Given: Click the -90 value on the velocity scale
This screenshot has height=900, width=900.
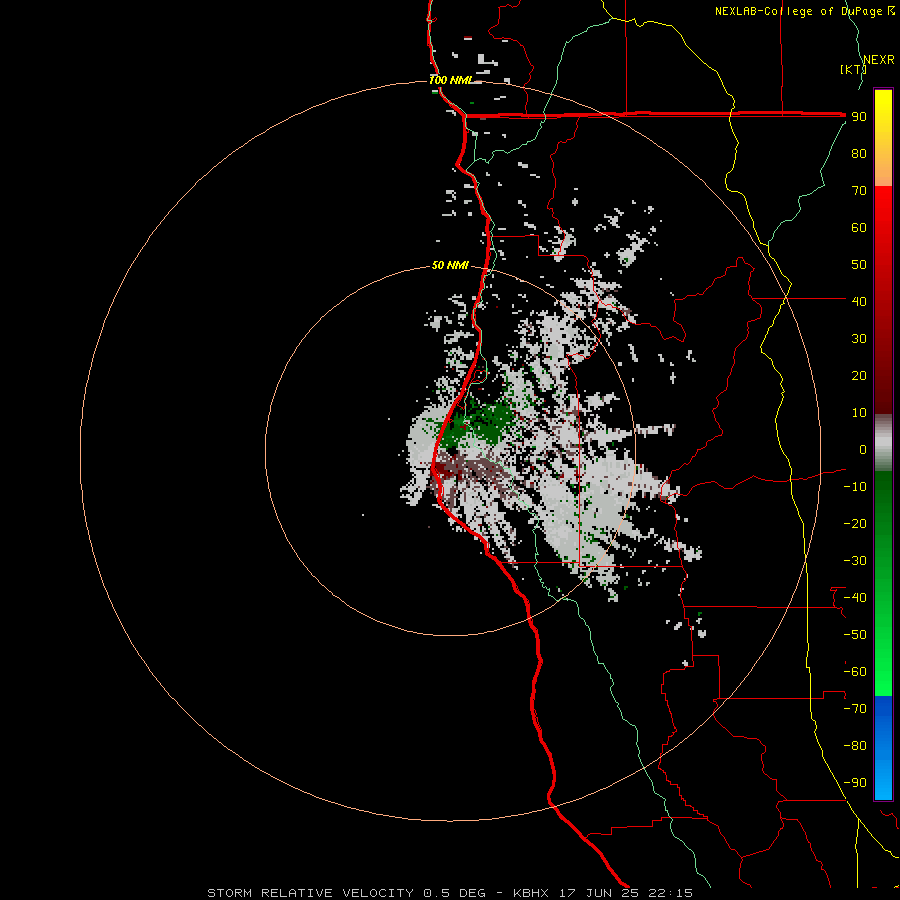Looking at the screenshot, I should pyautogui.click(x=855, y=783).
